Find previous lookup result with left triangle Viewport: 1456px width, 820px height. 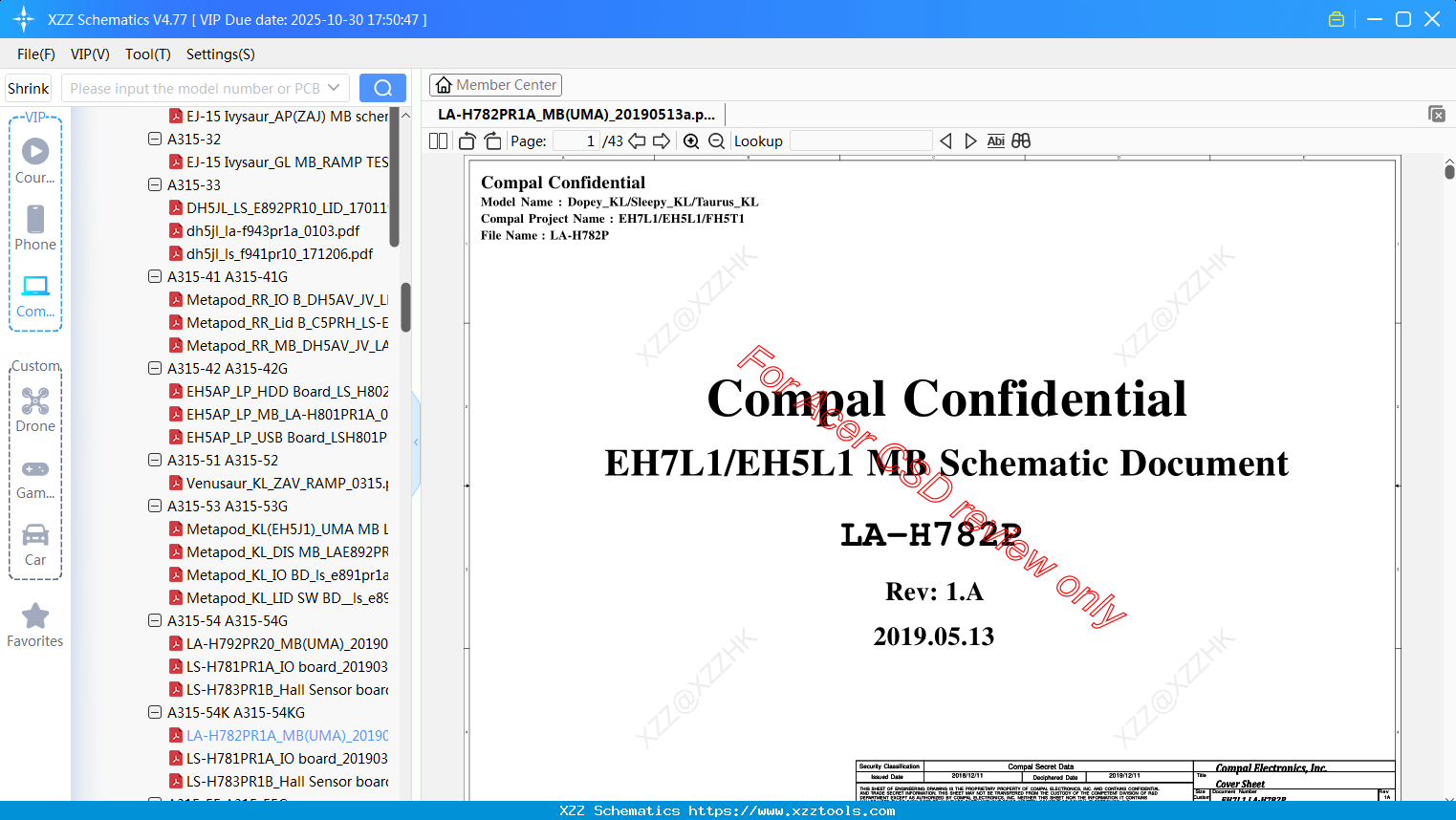[x=945, y=141]
